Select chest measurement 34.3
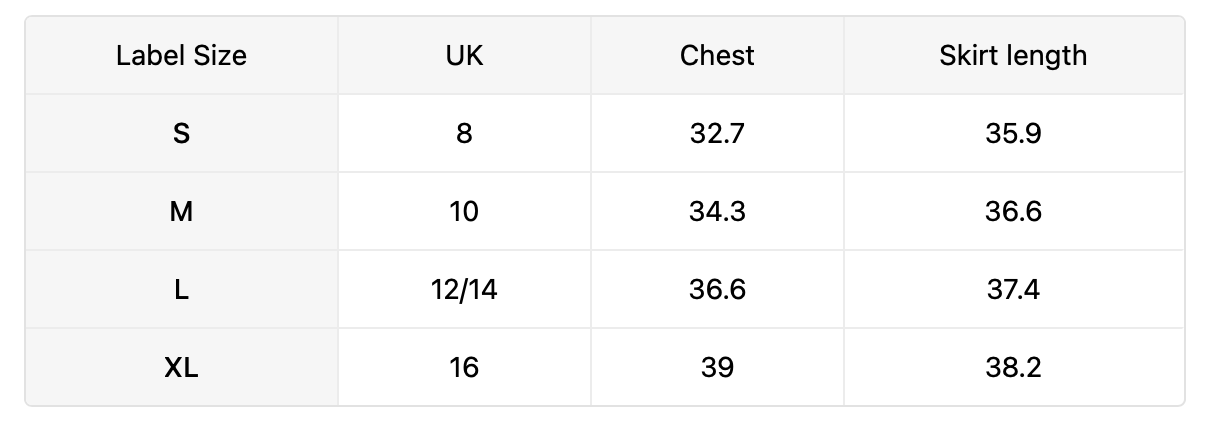This screenshot has width=1210, height=432. 717,211
